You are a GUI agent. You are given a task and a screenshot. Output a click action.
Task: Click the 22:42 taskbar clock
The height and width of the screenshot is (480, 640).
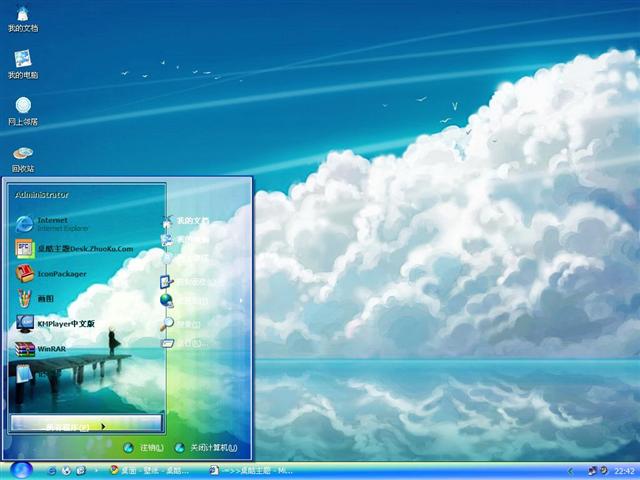(624, 471)
